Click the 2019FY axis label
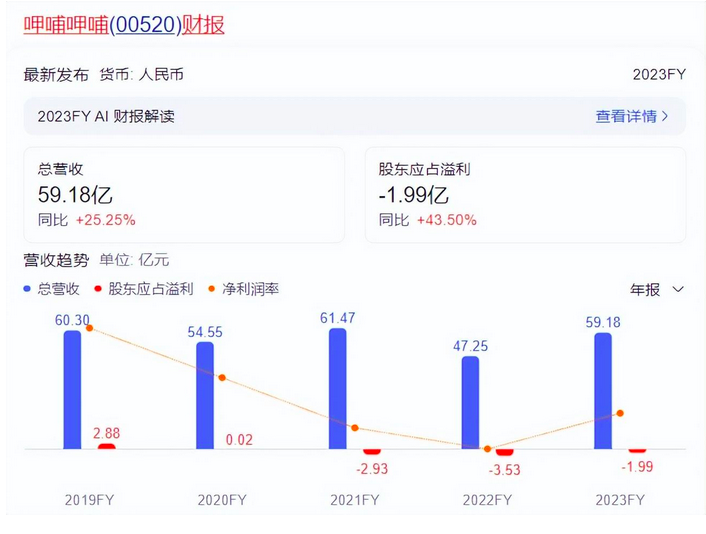 click(x=89, y=500)
